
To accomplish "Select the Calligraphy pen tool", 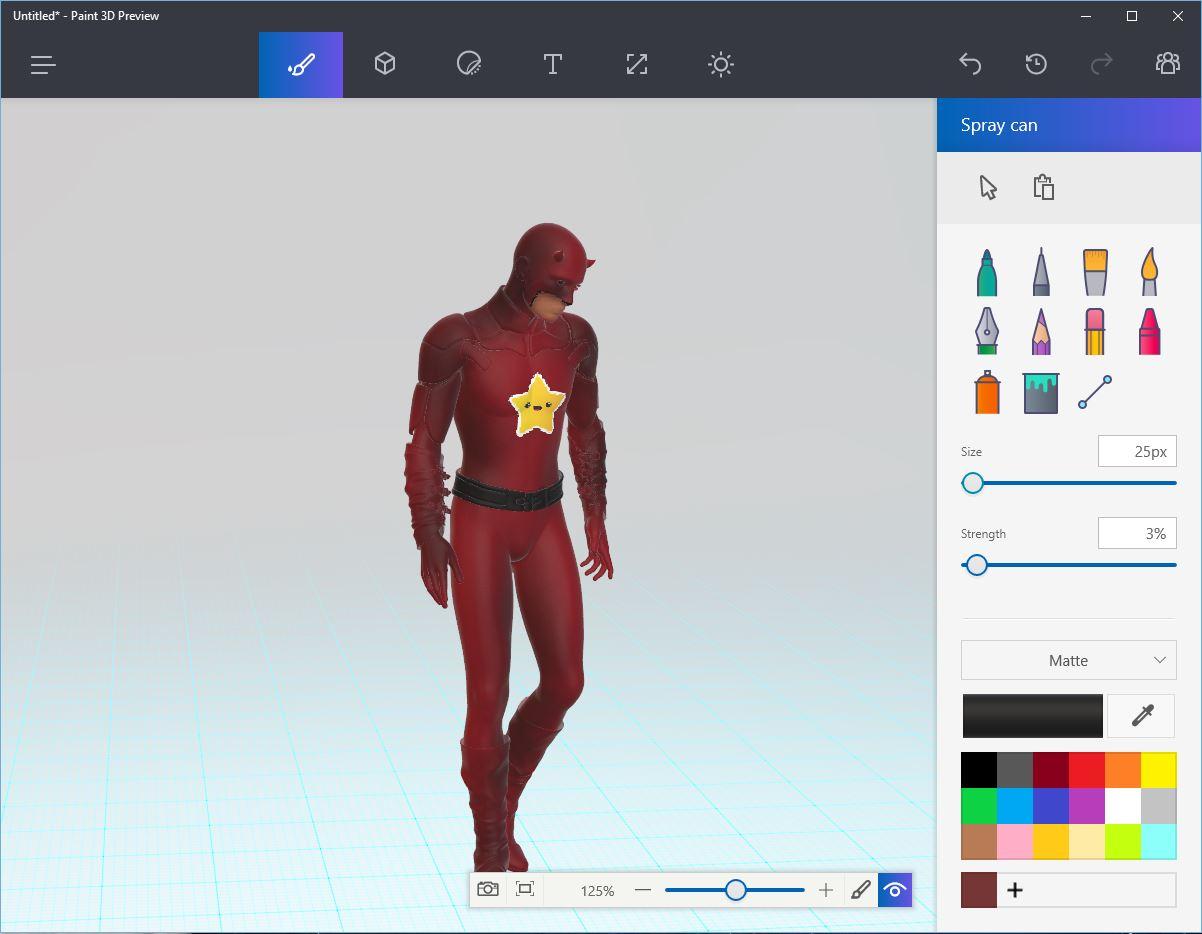I will pyautogui.click(x=1041, y=273).
